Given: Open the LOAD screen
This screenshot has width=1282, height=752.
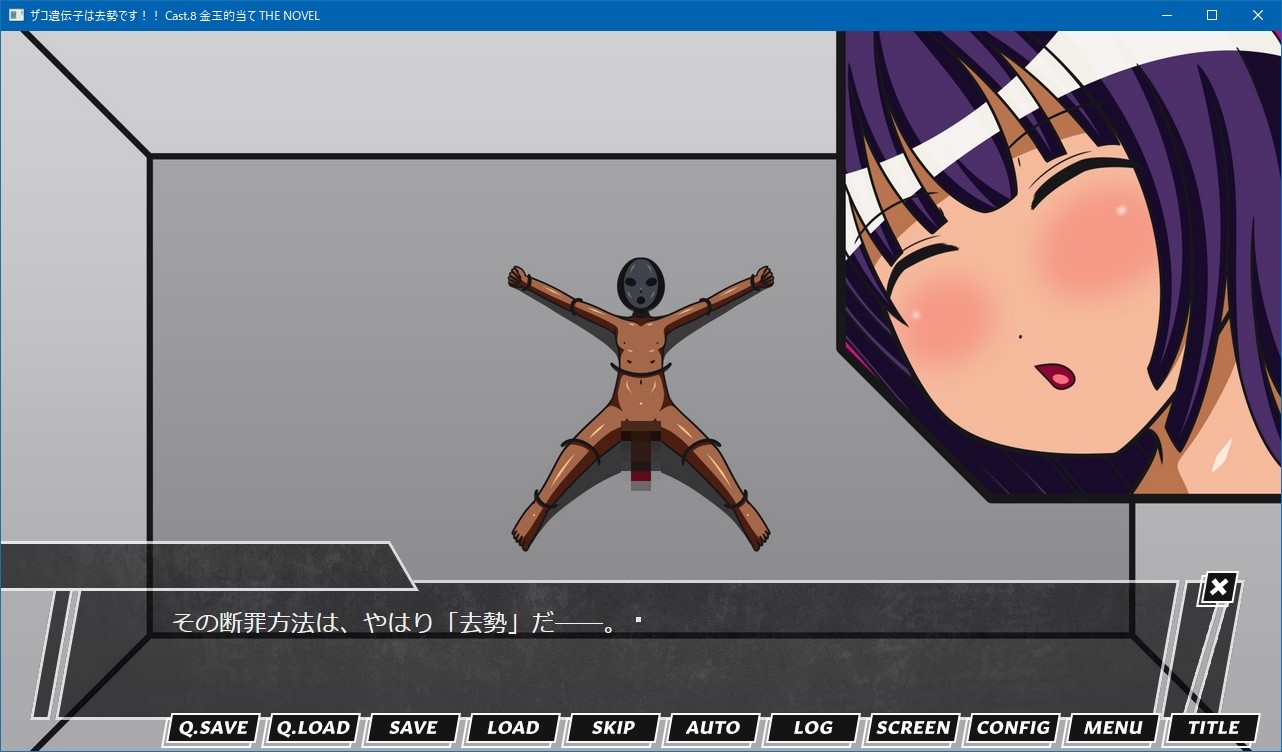Looking at the screenshot, I should click(x=513, y=728).
